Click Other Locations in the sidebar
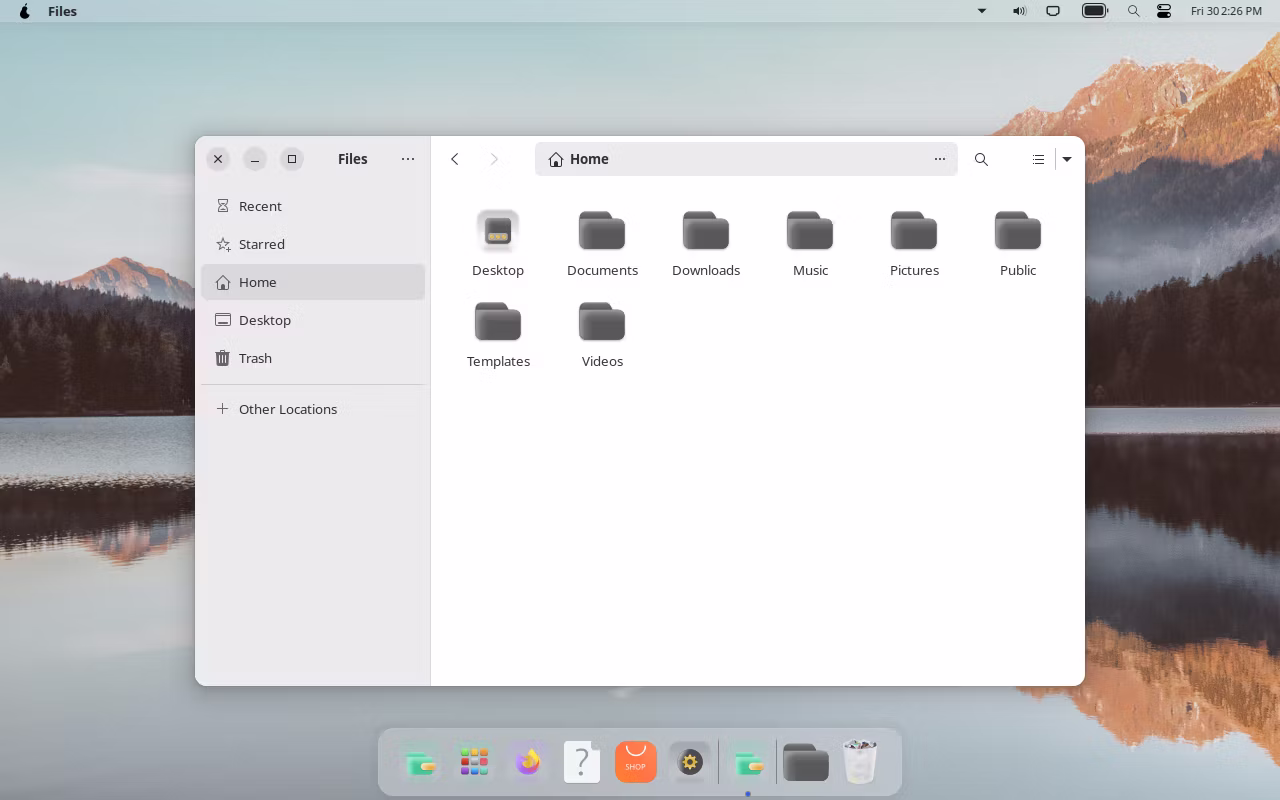The image size is (1280, 800). [287, 409]
